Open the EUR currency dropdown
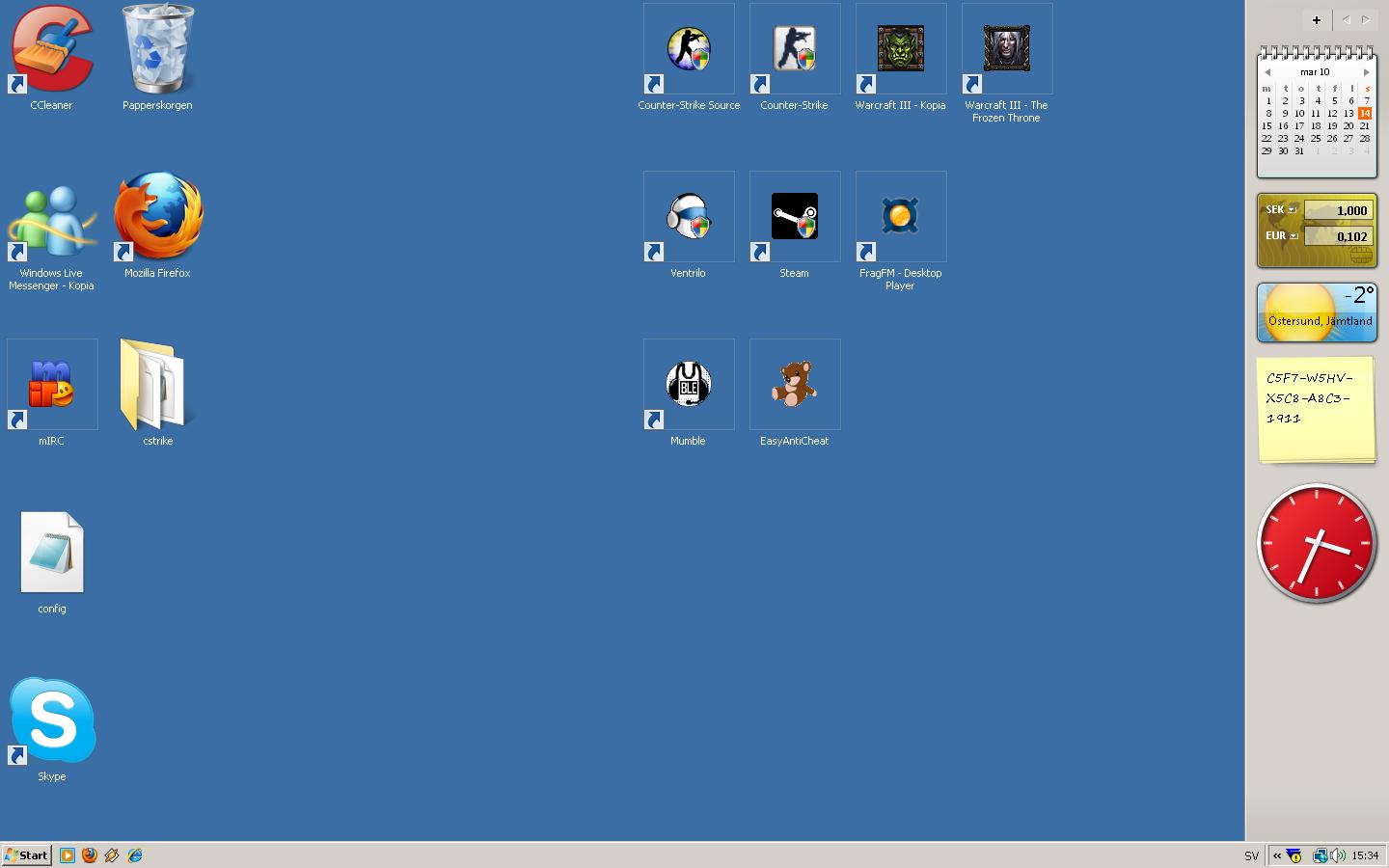The height and width of the screenshot is (868, 1389). click(1294, 235)
